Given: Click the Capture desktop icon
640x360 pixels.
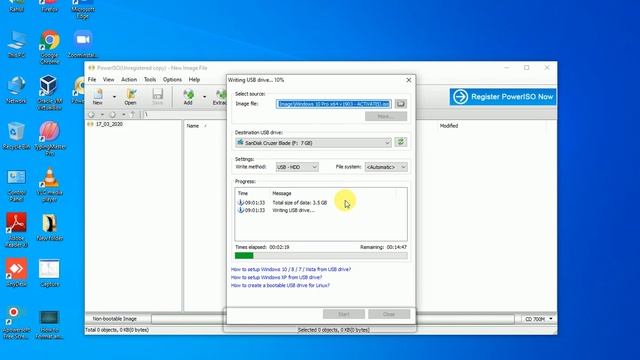Looking at the screenshot, I should click(49, 272).
